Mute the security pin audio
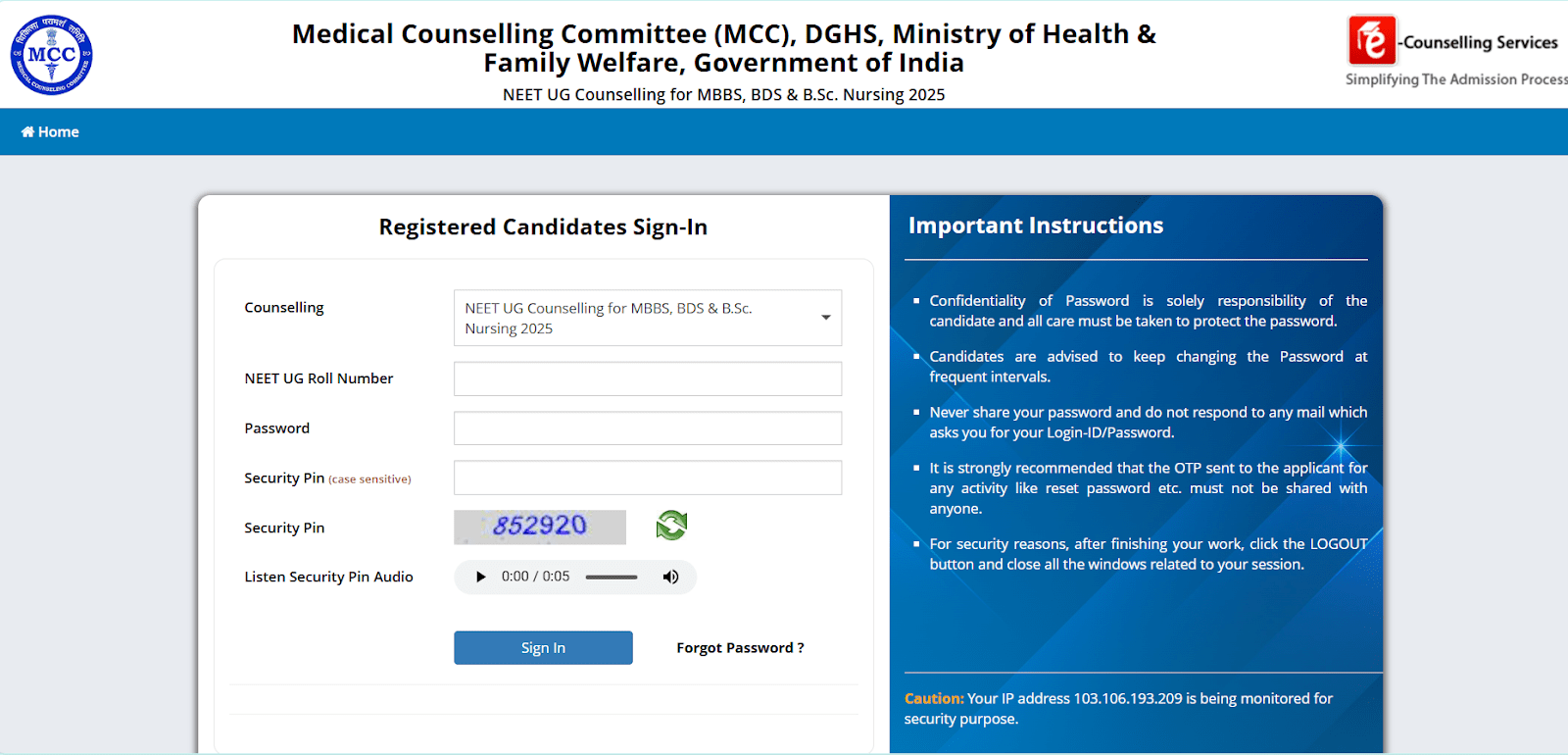 click(x=670, y=577)
